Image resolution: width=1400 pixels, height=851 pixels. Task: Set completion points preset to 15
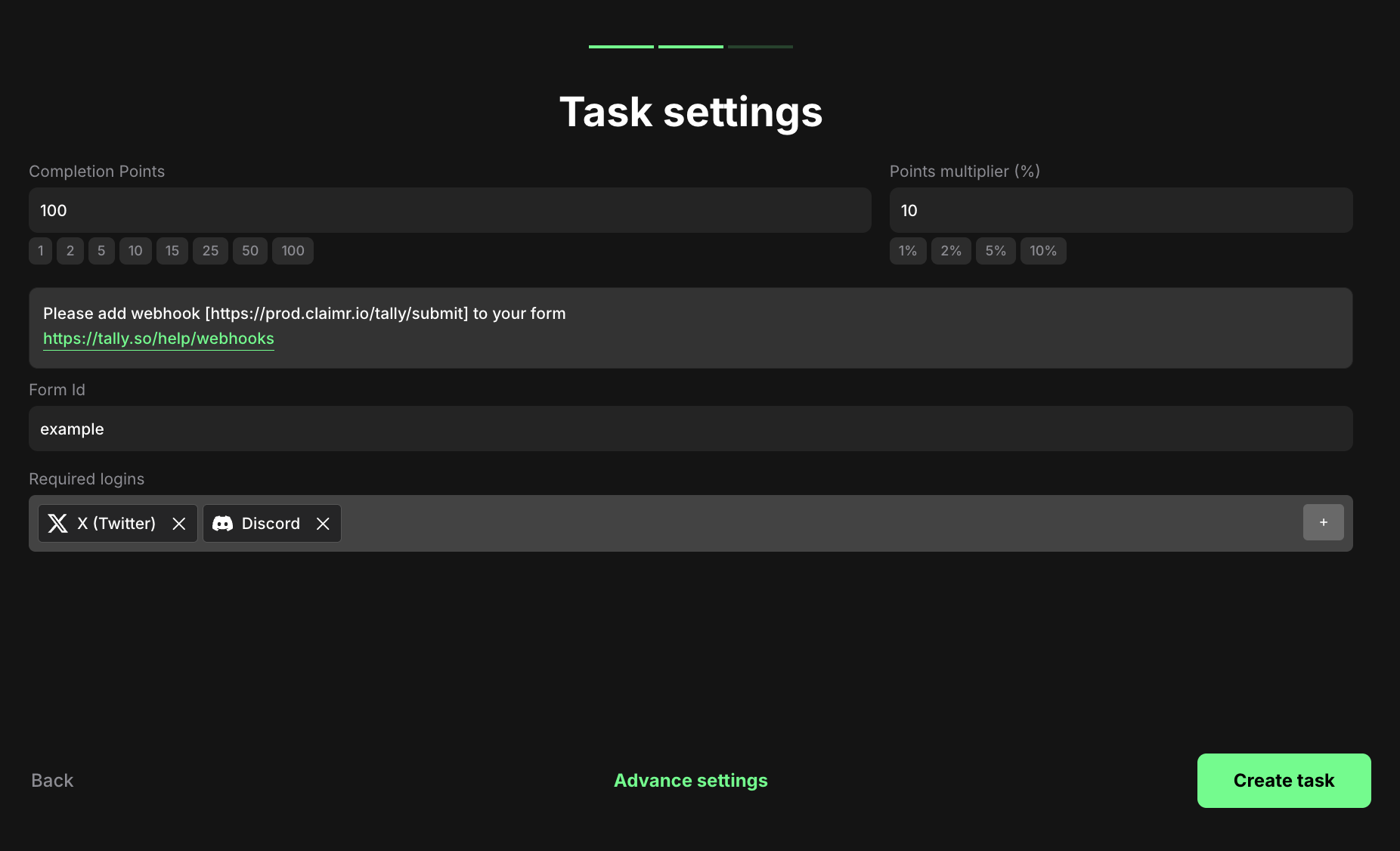172,251
